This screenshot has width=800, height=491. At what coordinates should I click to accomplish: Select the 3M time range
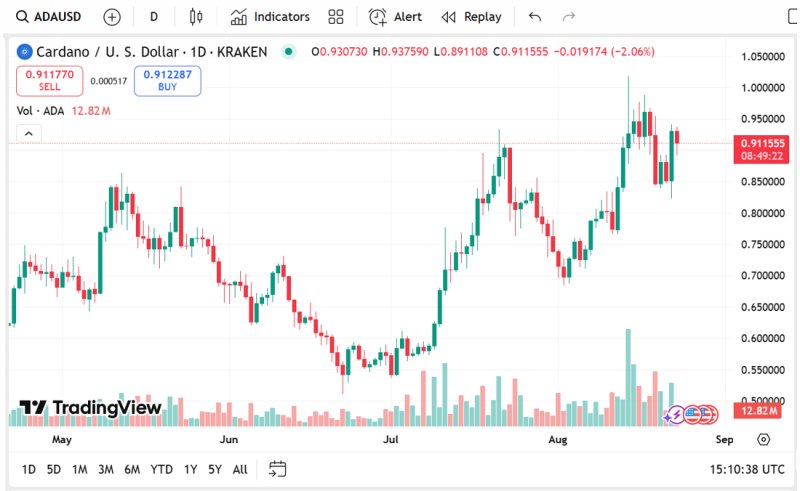[x=106, y=469]
